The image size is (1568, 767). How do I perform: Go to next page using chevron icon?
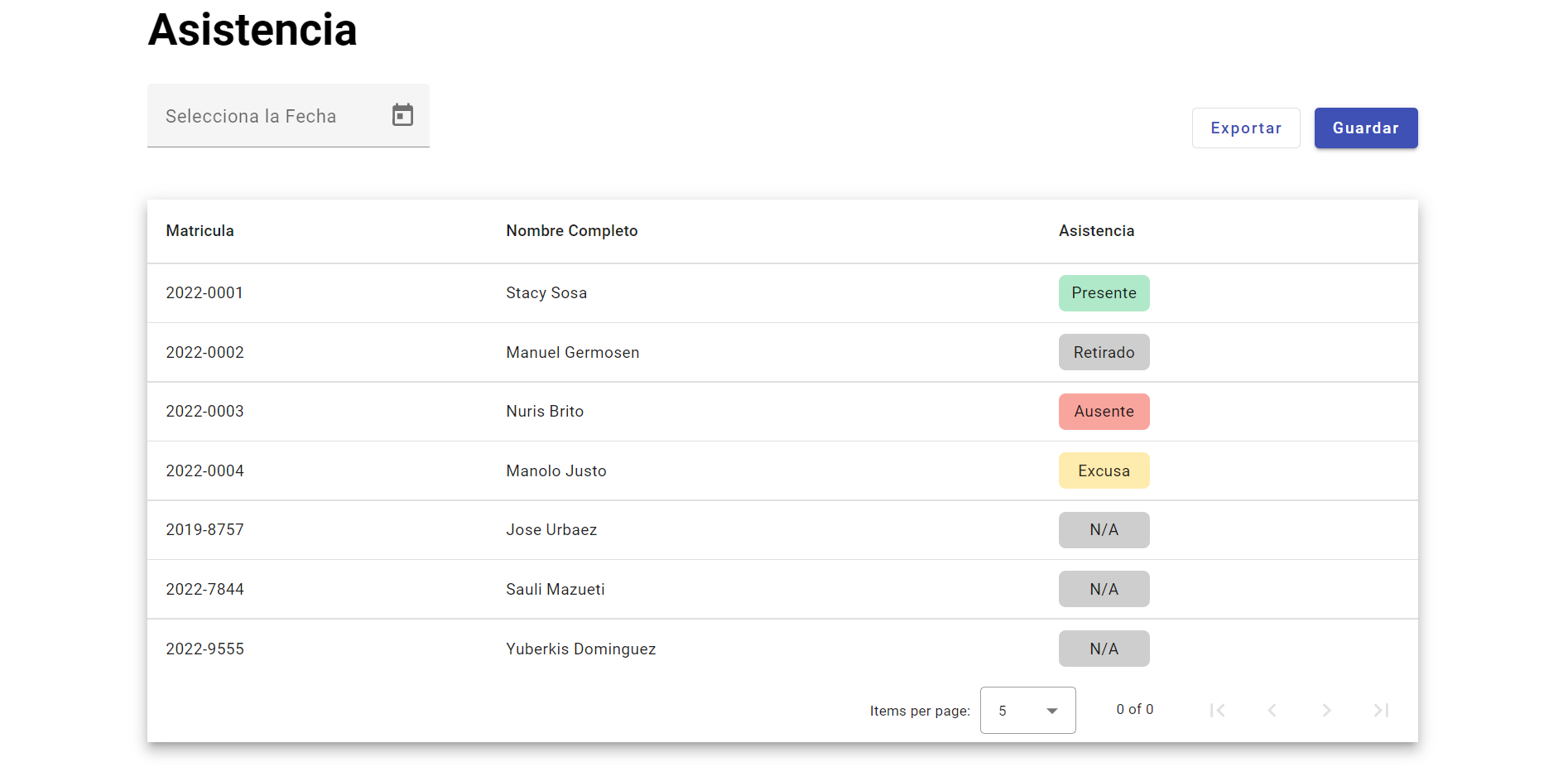(x=1326, y=710)
